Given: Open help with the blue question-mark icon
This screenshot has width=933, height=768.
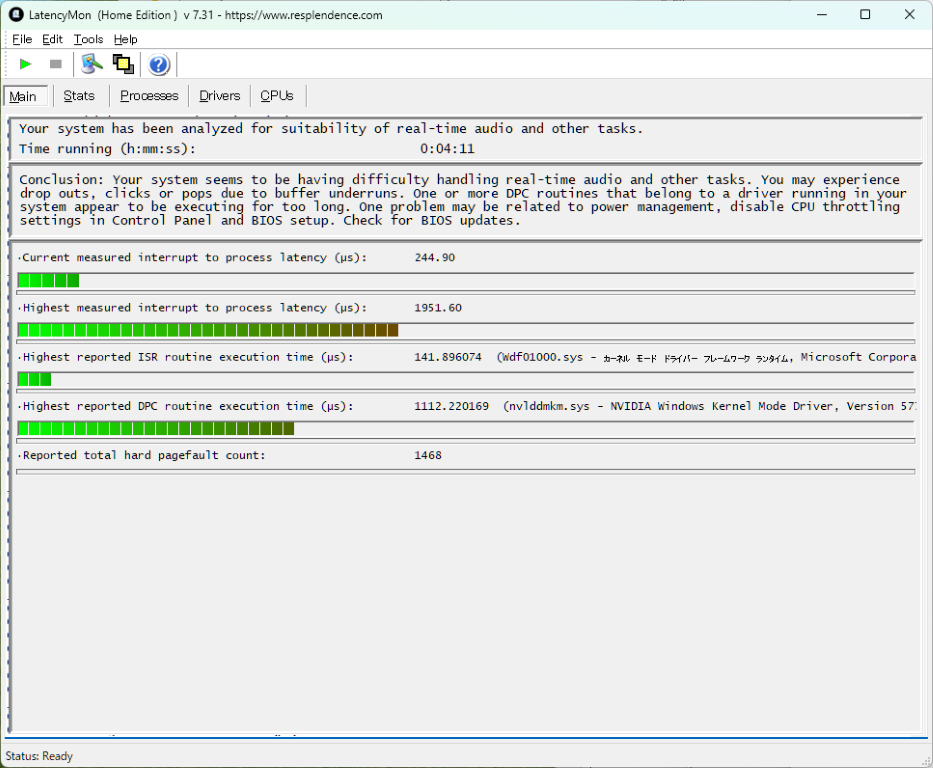Looking at the screenshot, I should [158, 64].
